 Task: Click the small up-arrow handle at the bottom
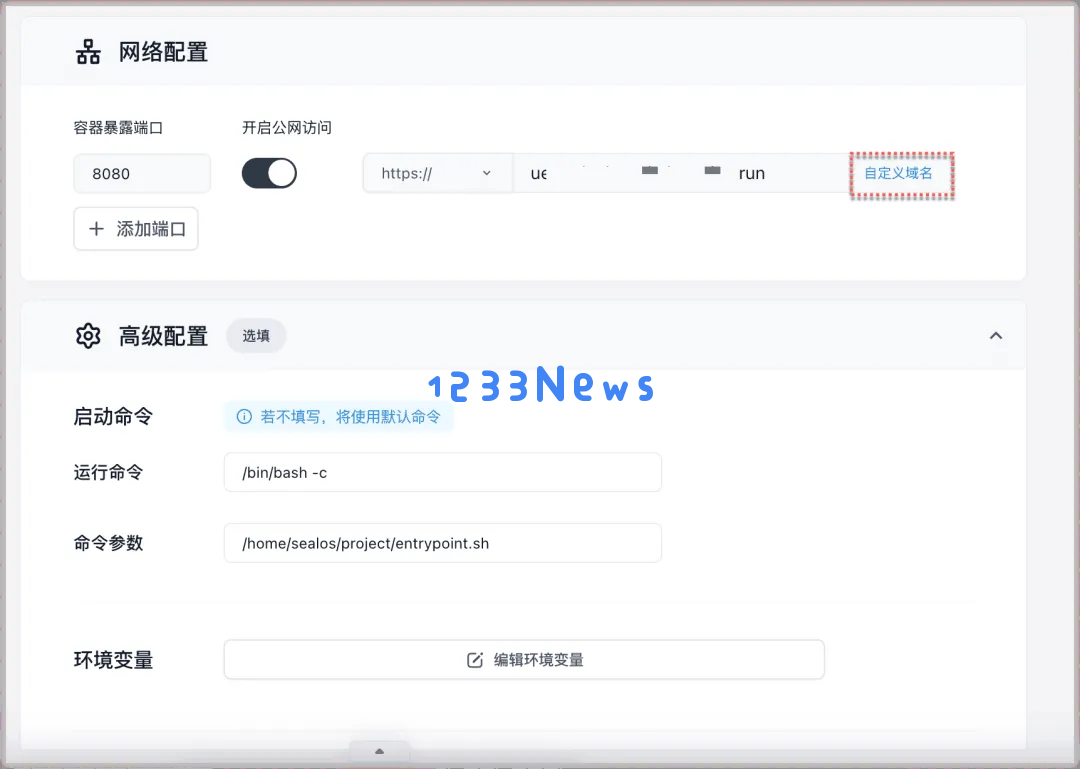tap(380, 751)
